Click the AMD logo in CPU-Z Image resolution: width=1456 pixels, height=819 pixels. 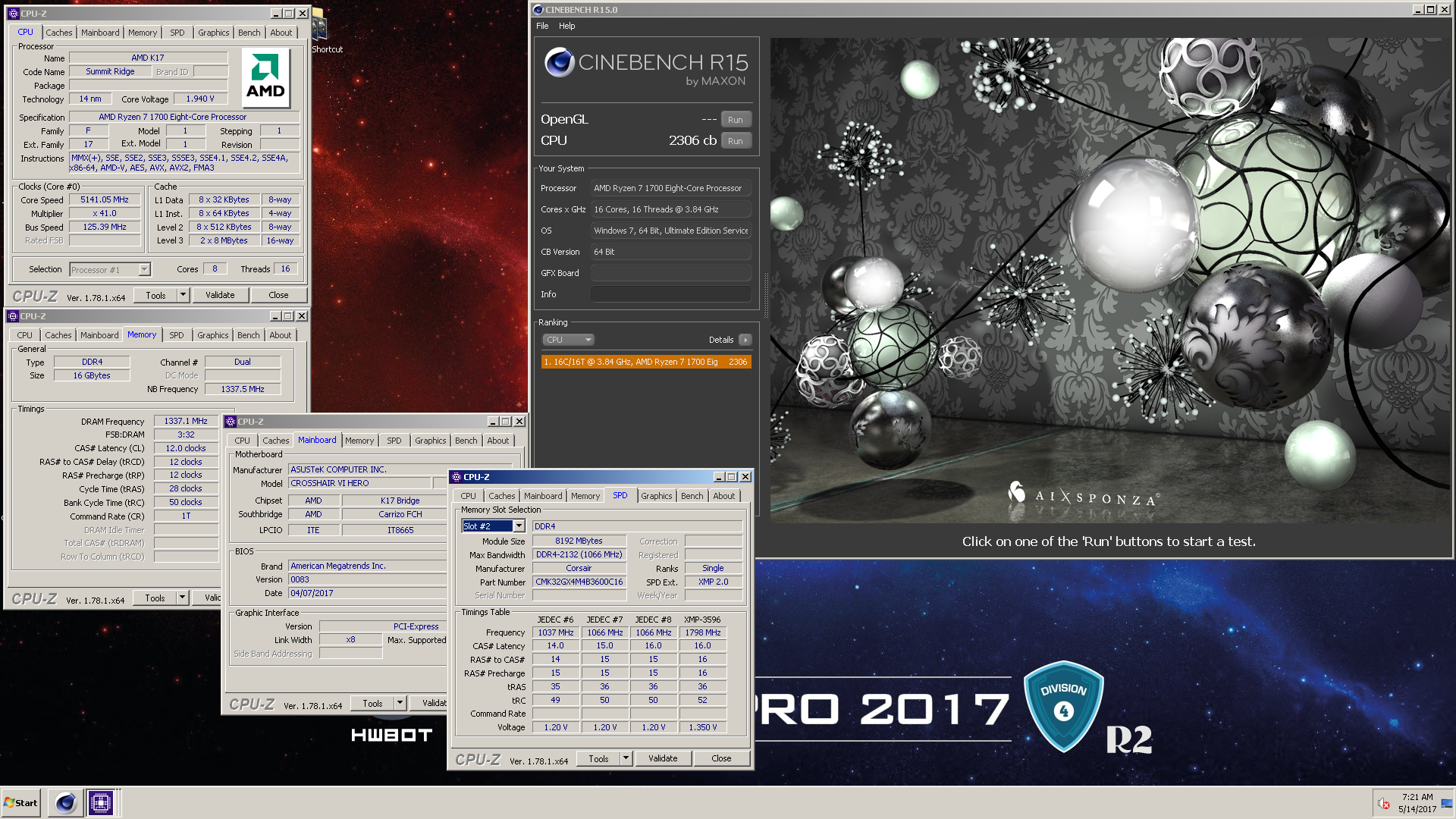coord(265,77)
